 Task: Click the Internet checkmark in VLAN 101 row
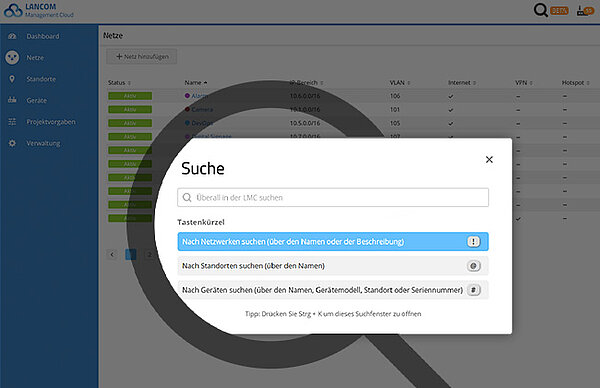(451, 110)
